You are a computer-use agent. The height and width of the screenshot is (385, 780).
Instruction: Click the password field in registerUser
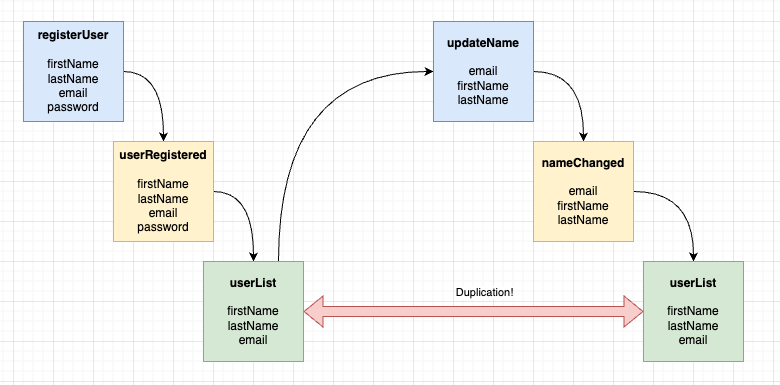73,107
